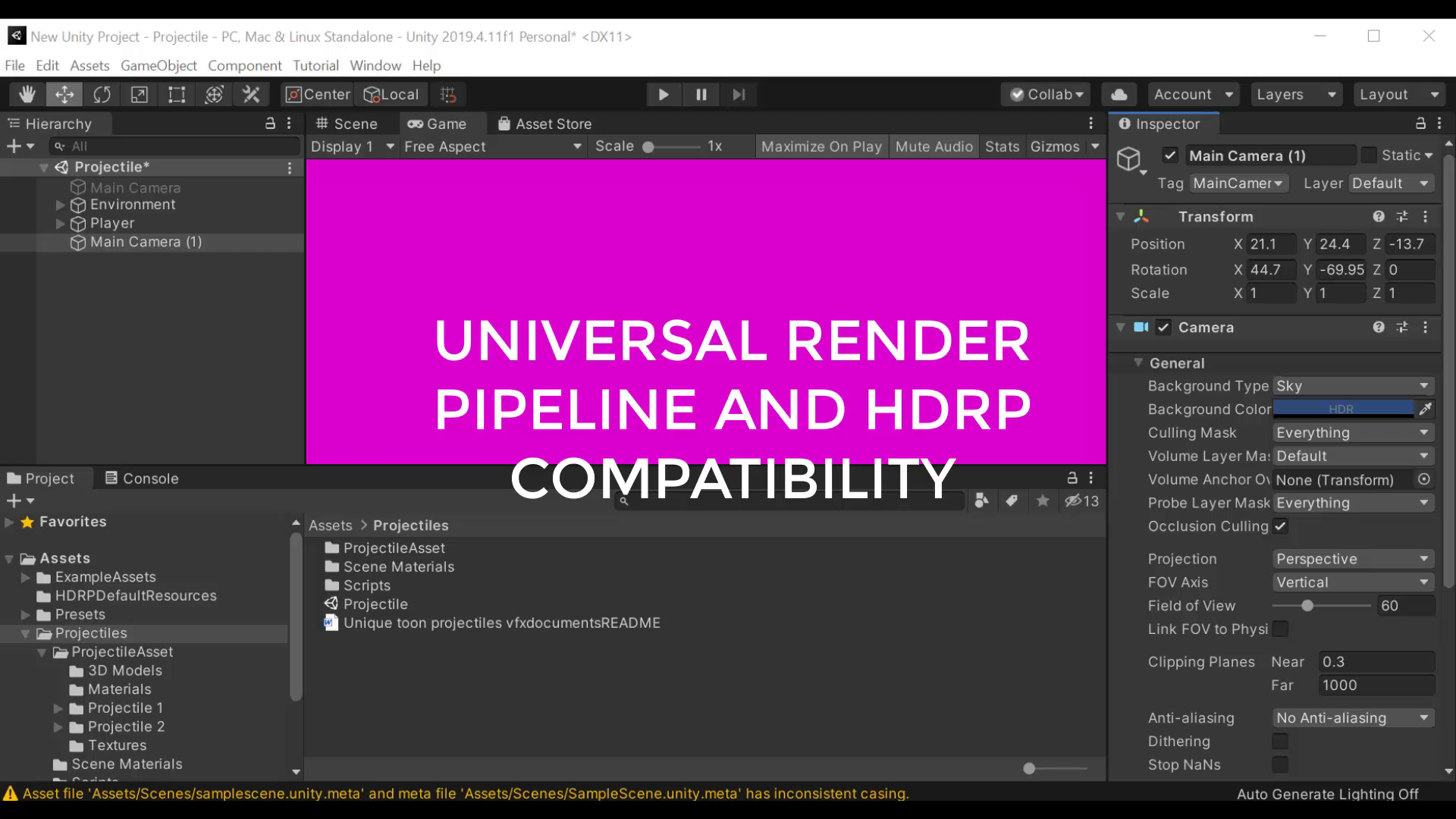Search by label in Project panel
The width and height of the screenshot is (1456, 819).
pos(1012,500)
